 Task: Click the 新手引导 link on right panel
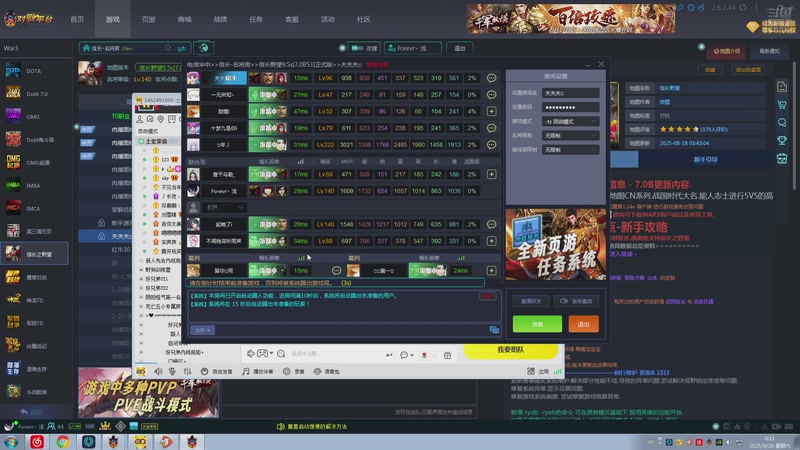(706, 159)
